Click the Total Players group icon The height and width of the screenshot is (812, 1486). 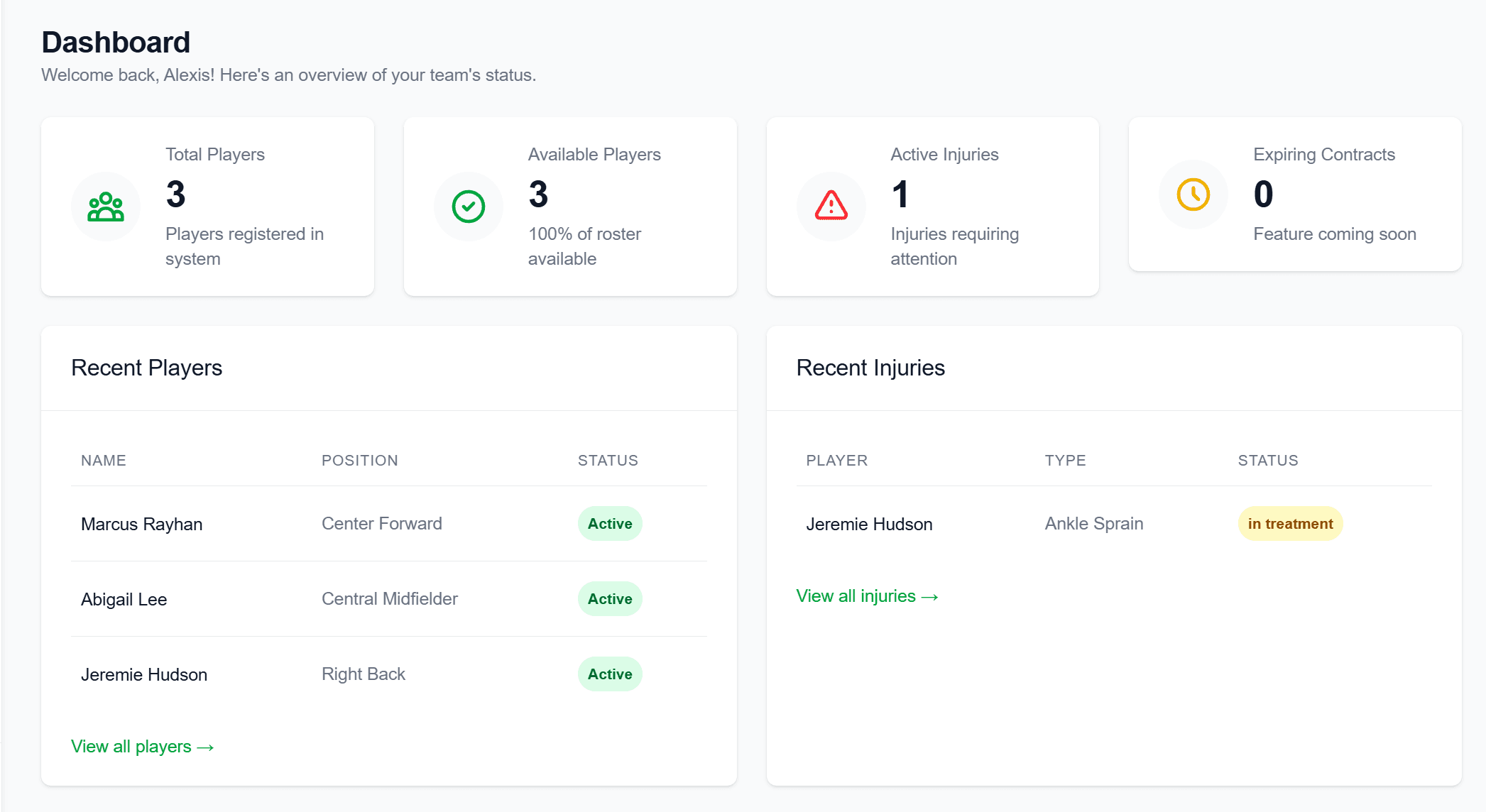click(105, 207)
